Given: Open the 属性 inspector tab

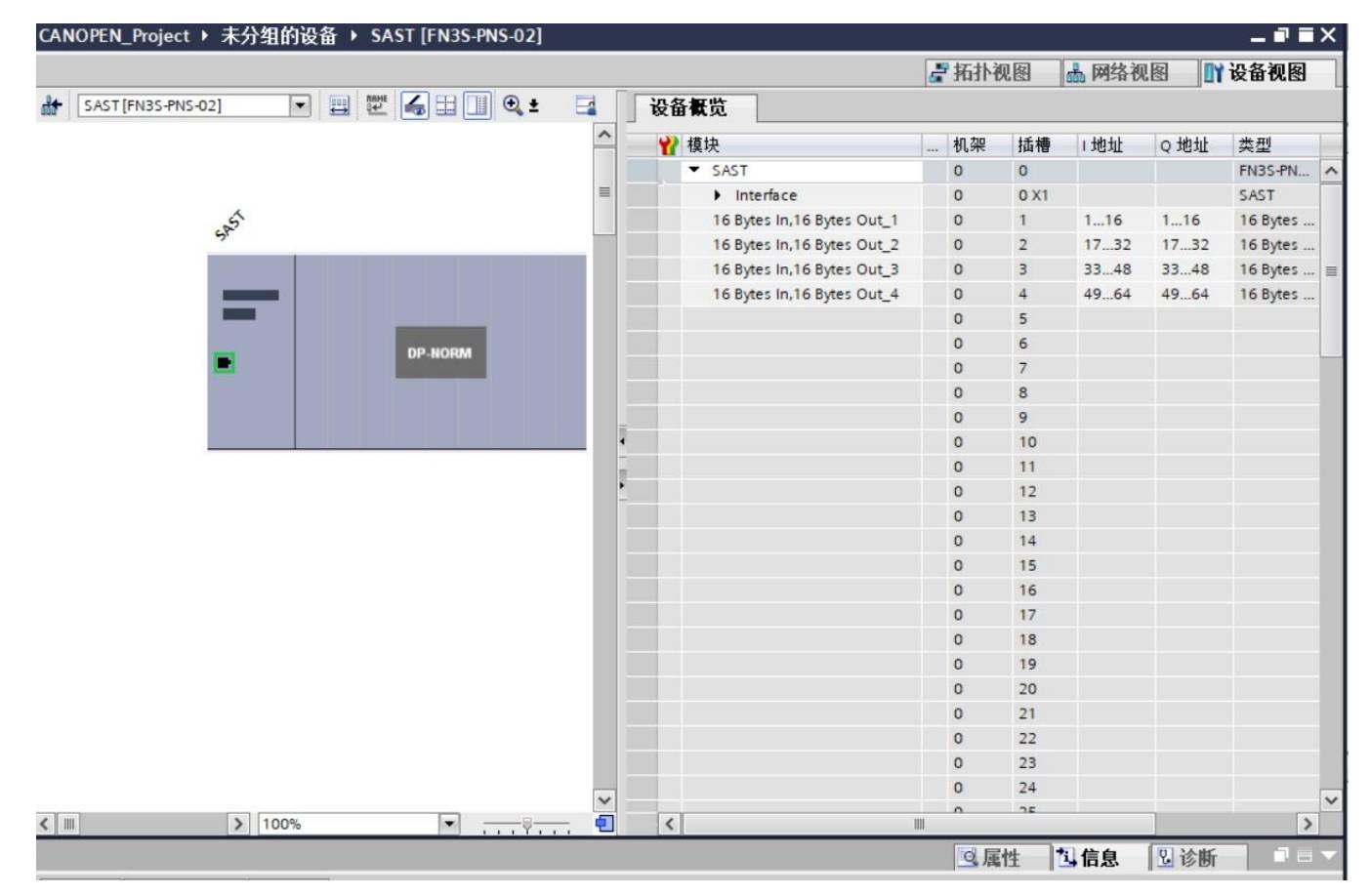Looking at the screenshot, I should coord(991,858).
